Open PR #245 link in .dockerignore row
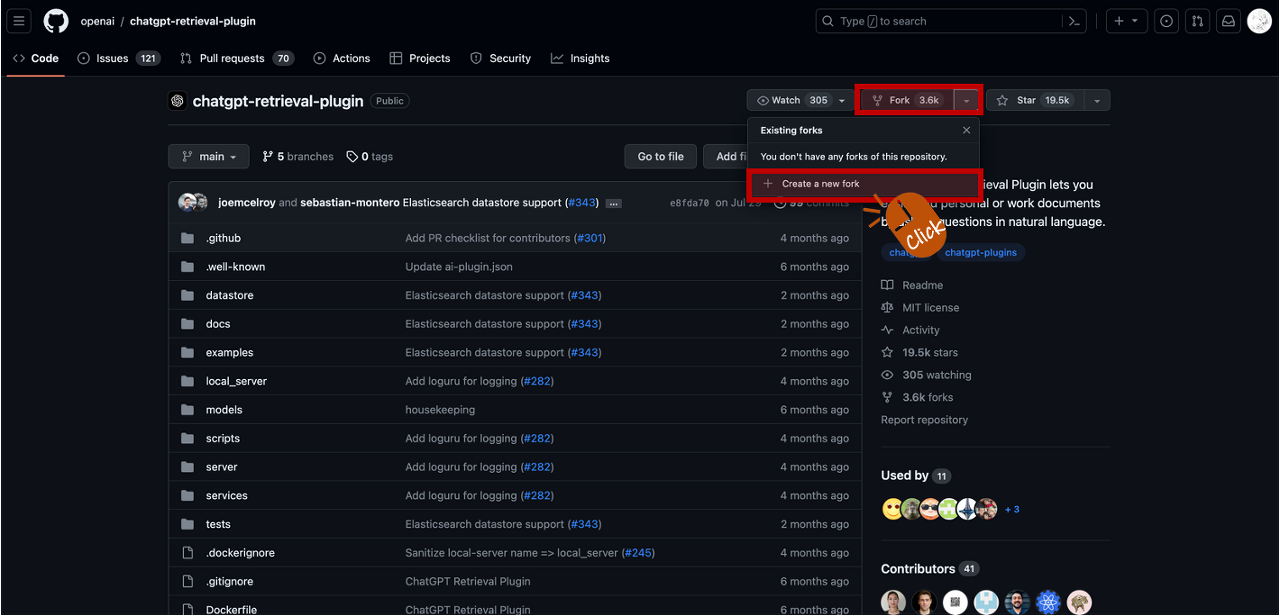 pos(638,553)
